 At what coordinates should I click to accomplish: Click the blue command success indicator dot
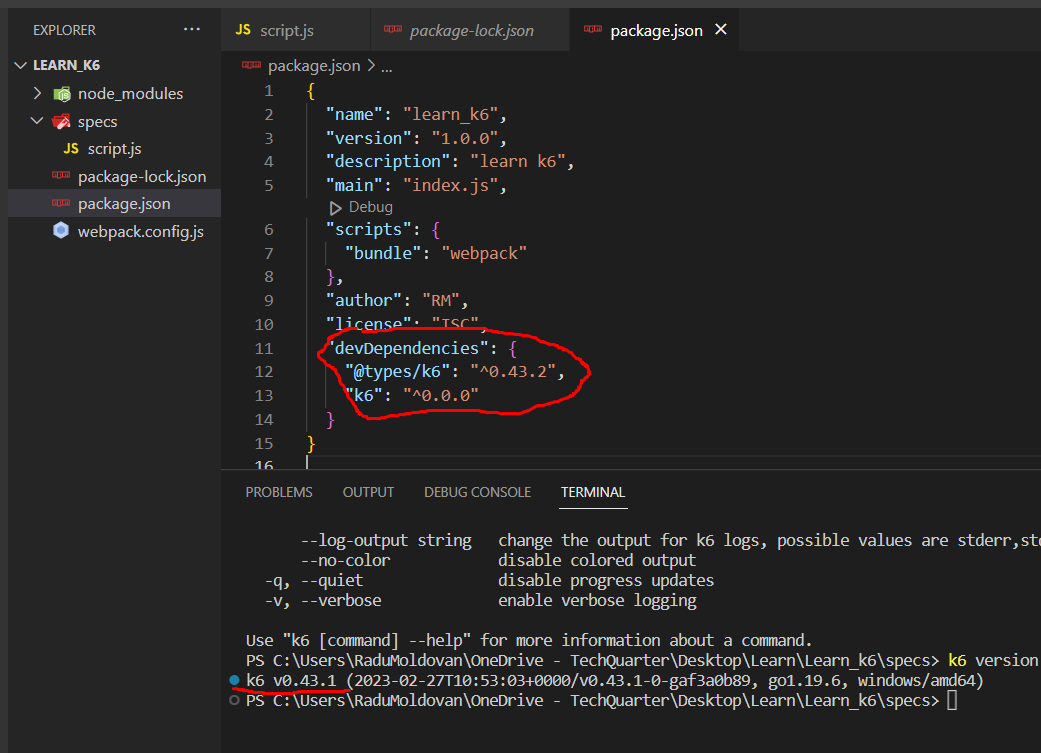click(x=234, y=680)
